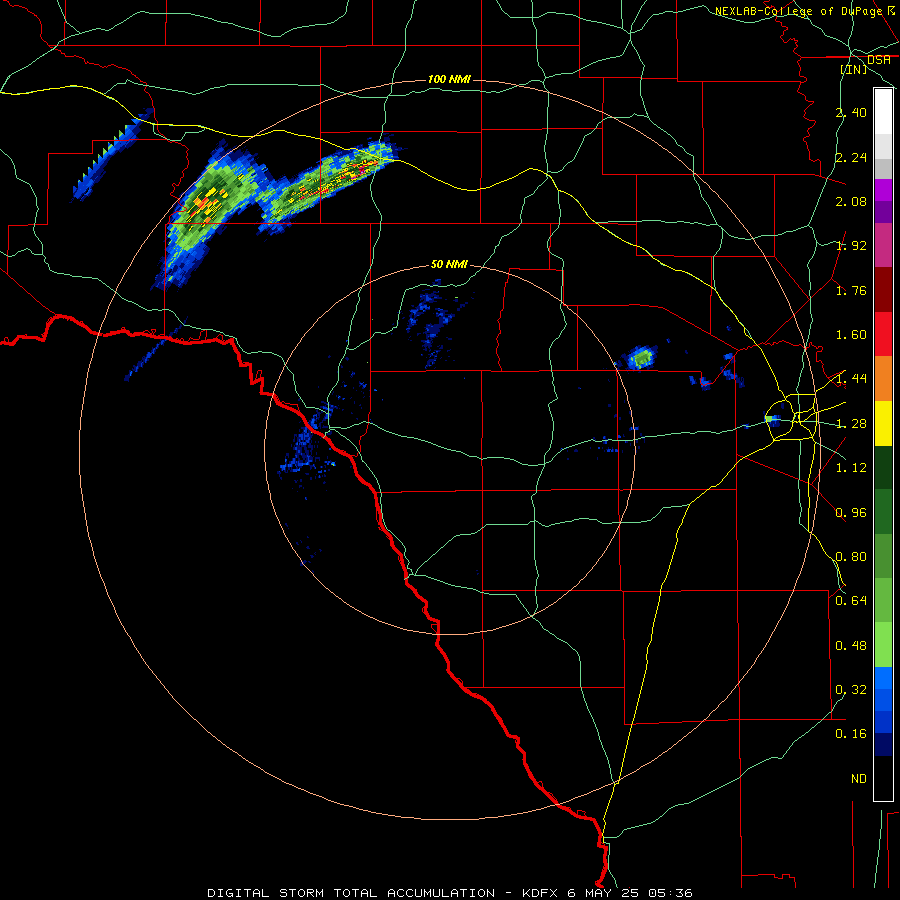Click the 100 NMI range ring label
The height and width of the screenshot is (900, 900).
point(449,79)
